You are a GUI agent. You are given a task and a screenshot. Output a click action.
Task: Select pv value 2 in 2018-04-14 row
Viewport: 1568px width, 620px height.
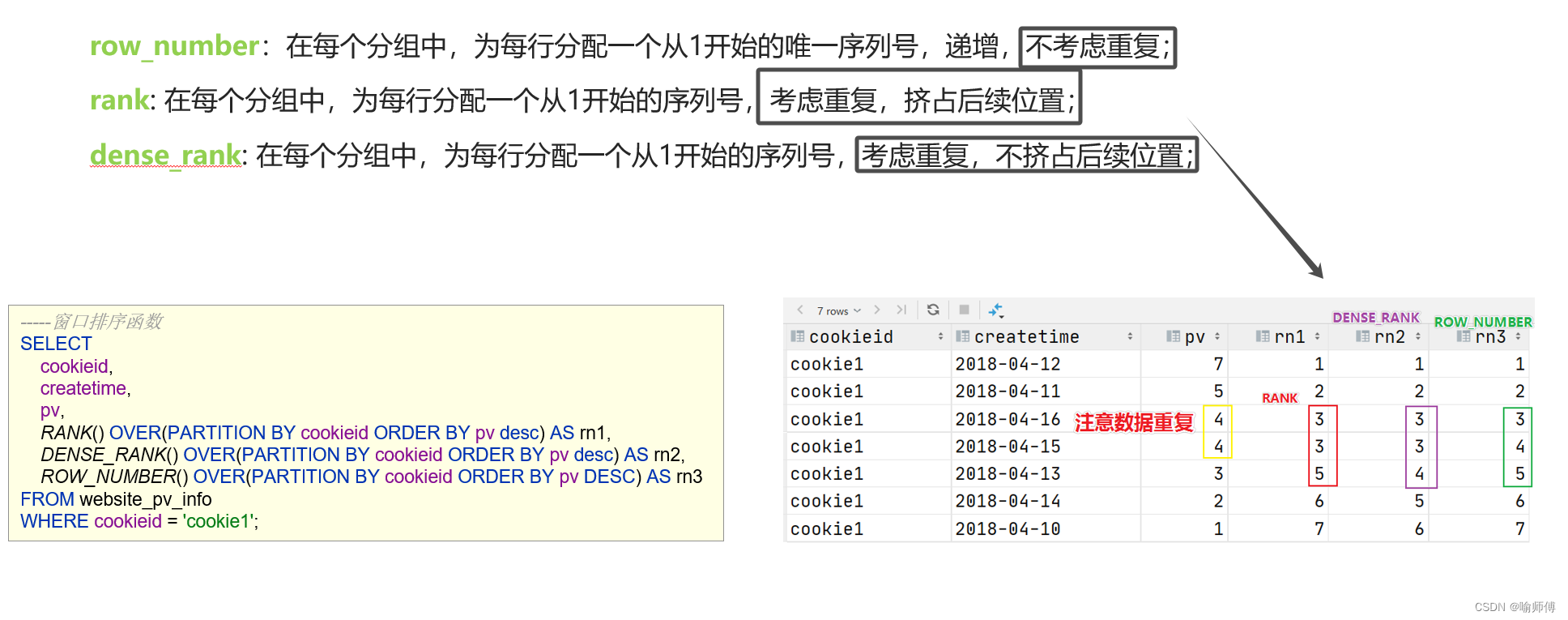(x=1218, y=501)
